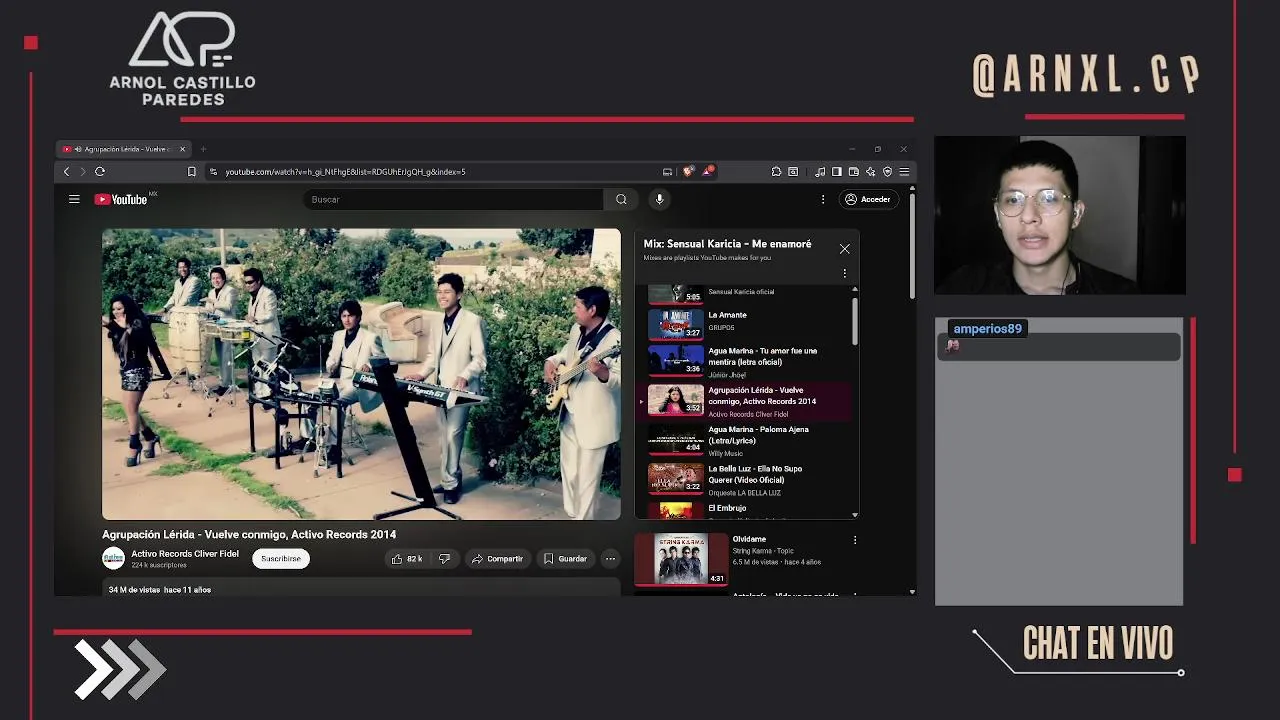Play El Embrujo from the playlist
Viewport: 1280px width, 720px height.
pos(745,510)
